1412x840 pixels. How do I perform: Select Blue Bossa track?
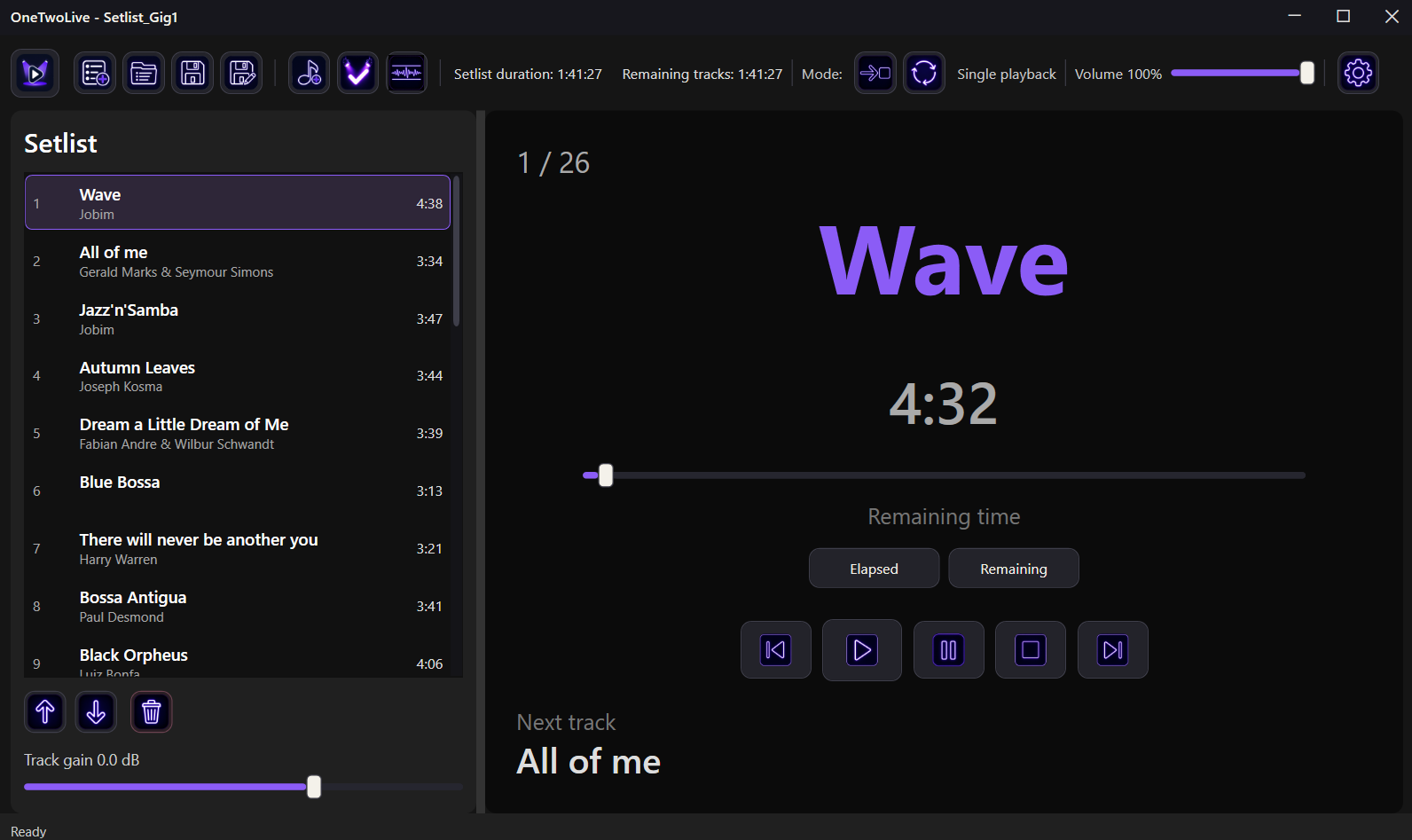pos(238,491)
